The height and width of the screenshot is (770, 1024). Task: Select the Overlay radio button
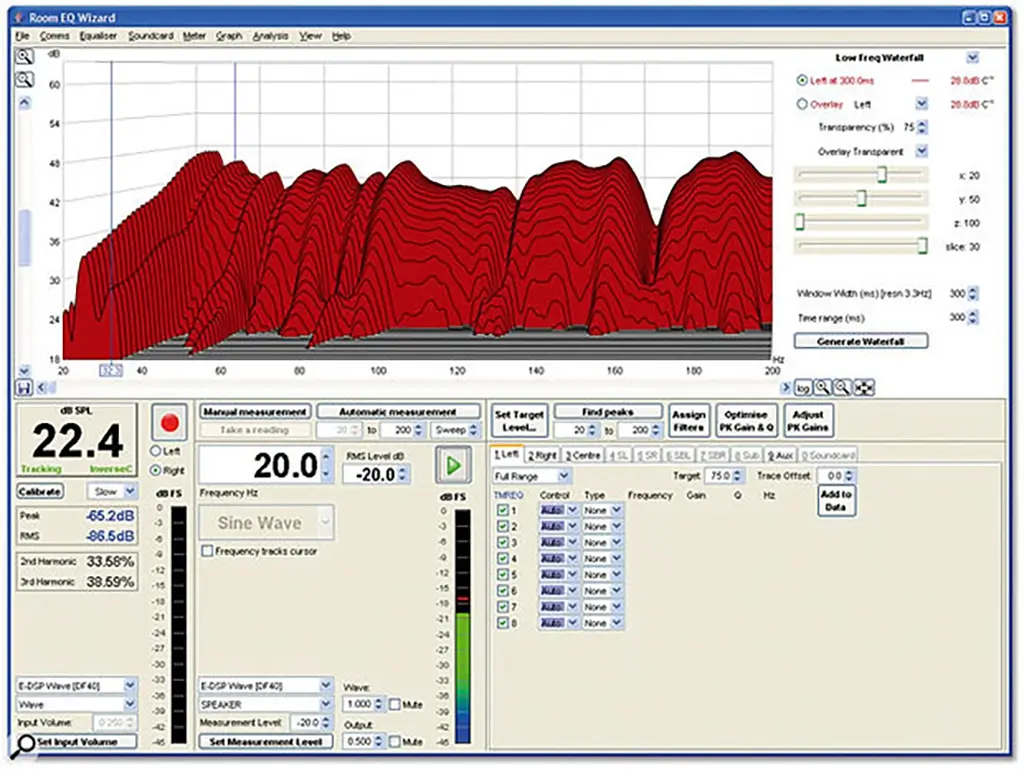tap(802, 104)
